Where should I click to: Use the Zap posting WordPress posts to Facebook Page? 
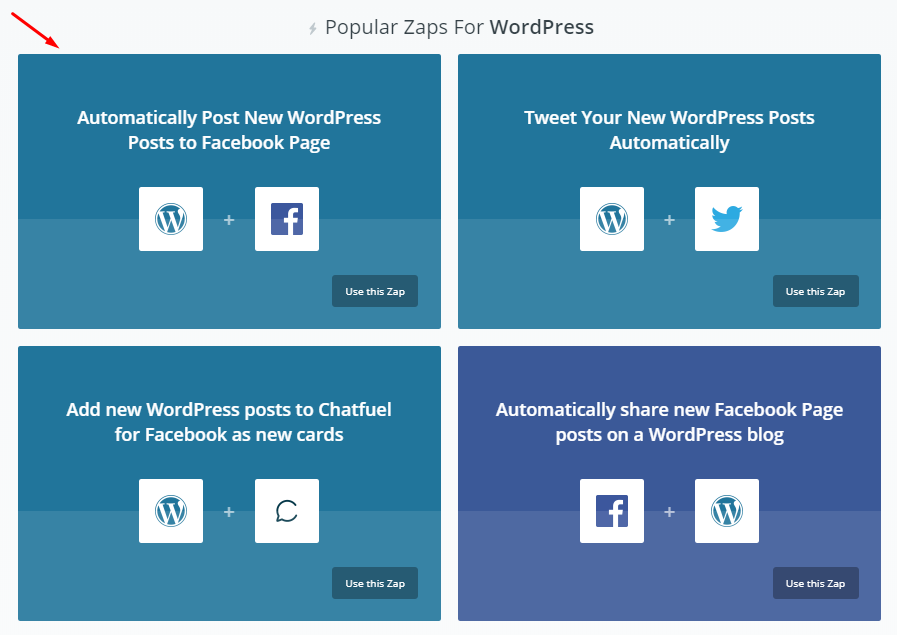tap(375, 292)
